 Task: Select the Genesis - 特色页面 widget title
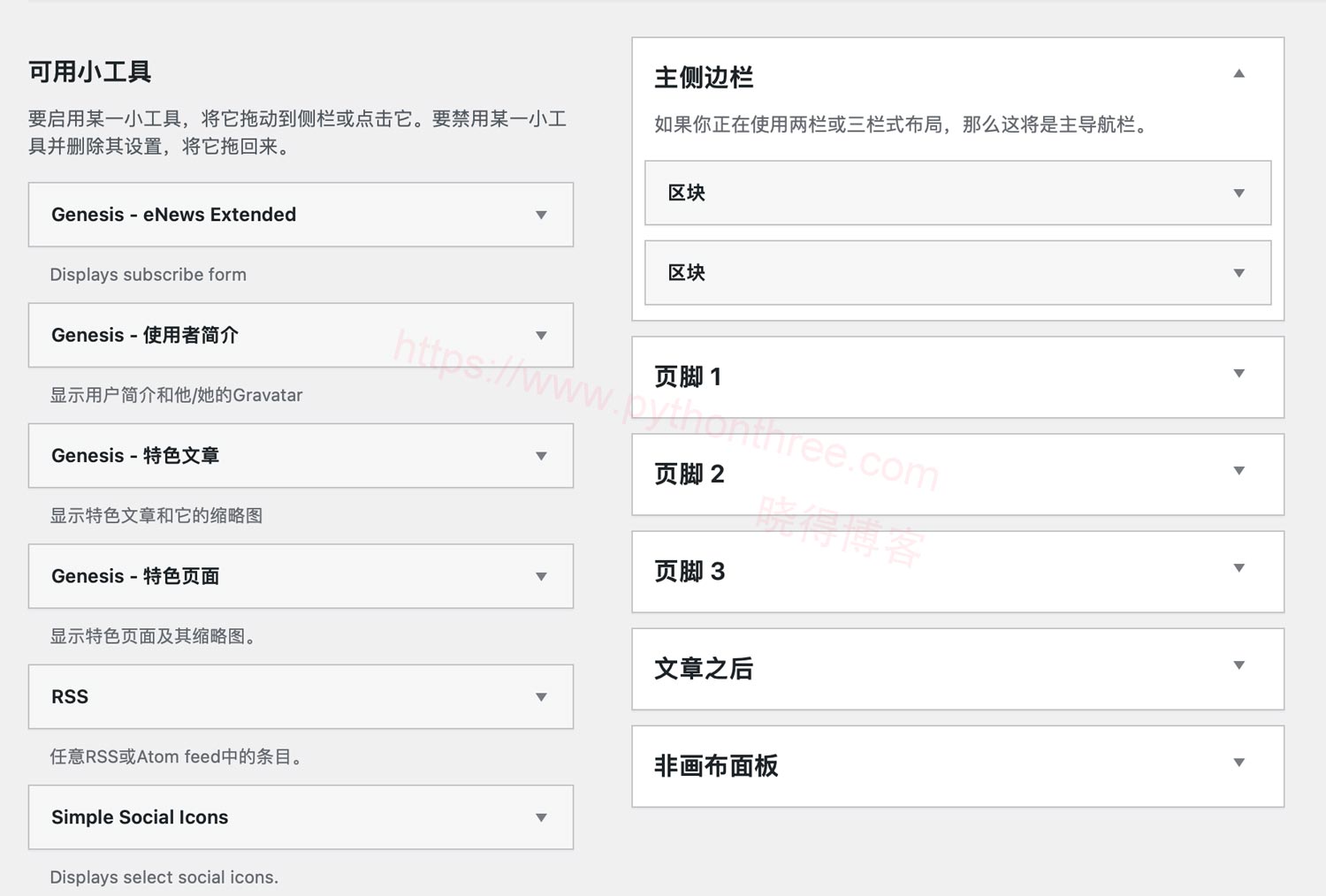click(135, 576)
